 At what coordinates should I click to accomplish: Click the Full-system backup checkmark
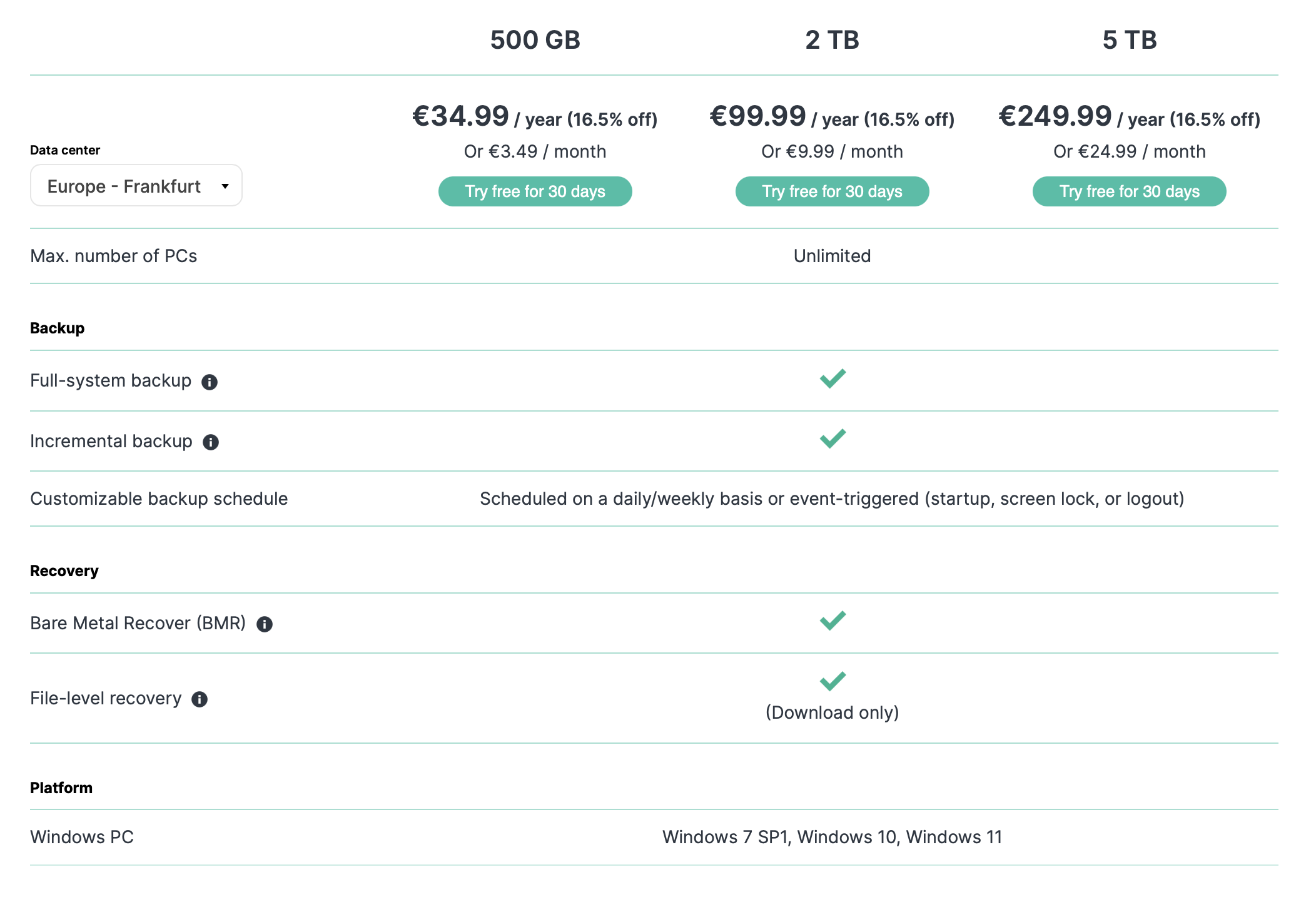(833, 378)
